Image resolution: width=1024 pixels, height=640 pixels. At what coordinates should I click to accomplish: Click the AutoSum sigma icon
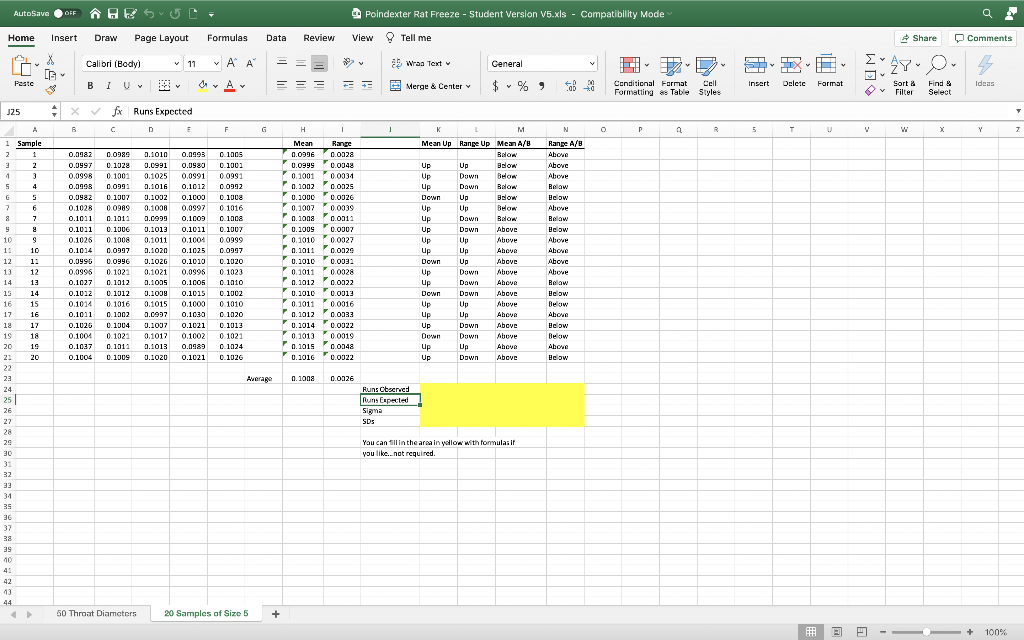pos(871,59)
